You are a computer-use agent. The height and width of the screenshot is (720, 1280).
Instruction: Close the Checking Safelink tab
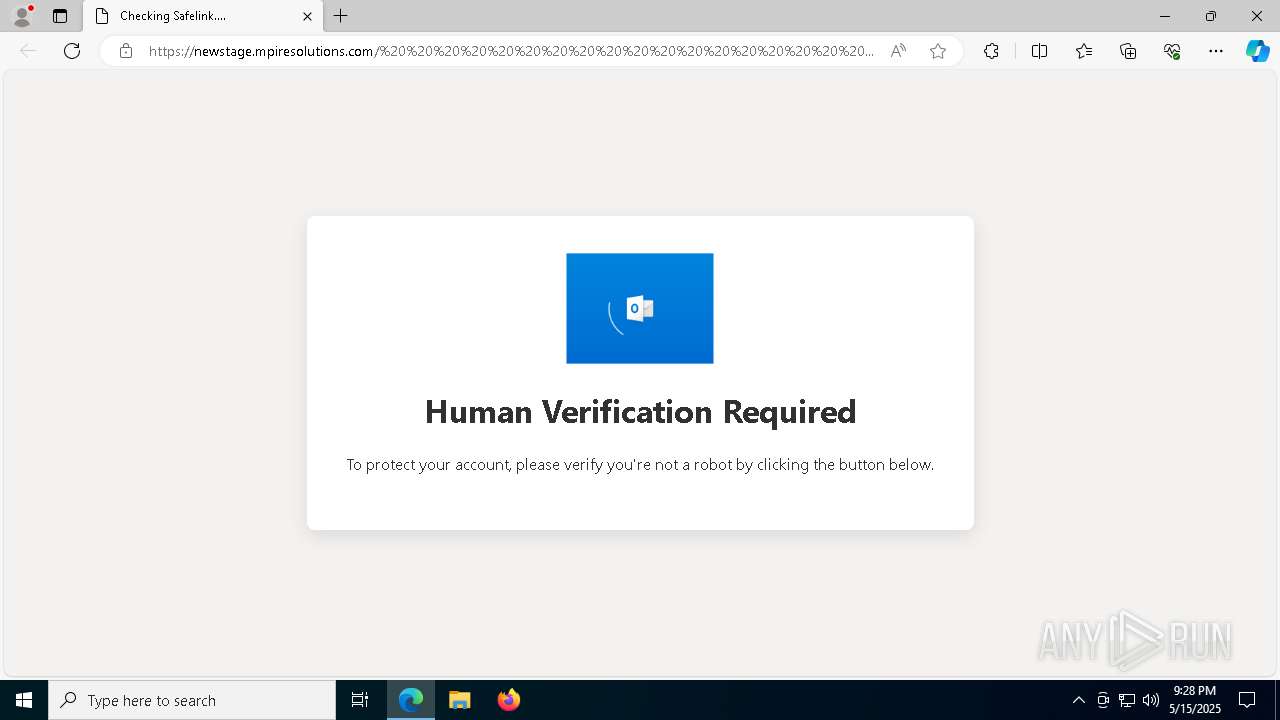307,16
